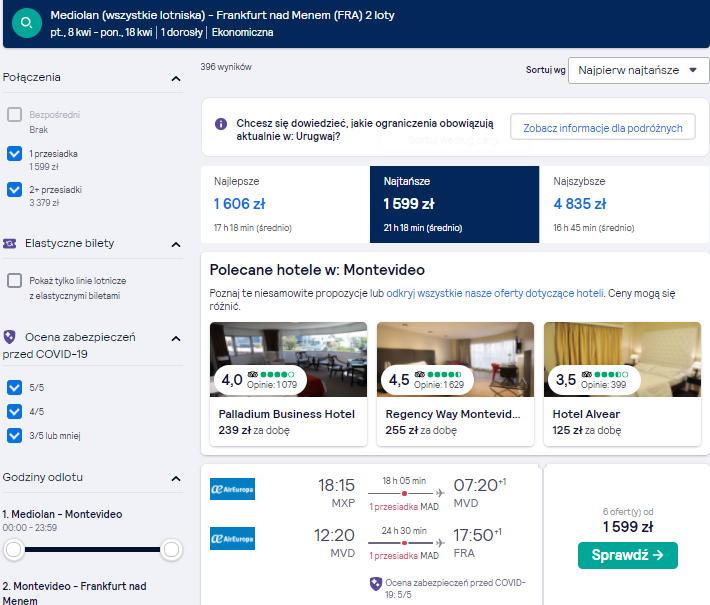Open the Sortuj wg Najpierw najtańsze dropdown

[x=638, y=70]
